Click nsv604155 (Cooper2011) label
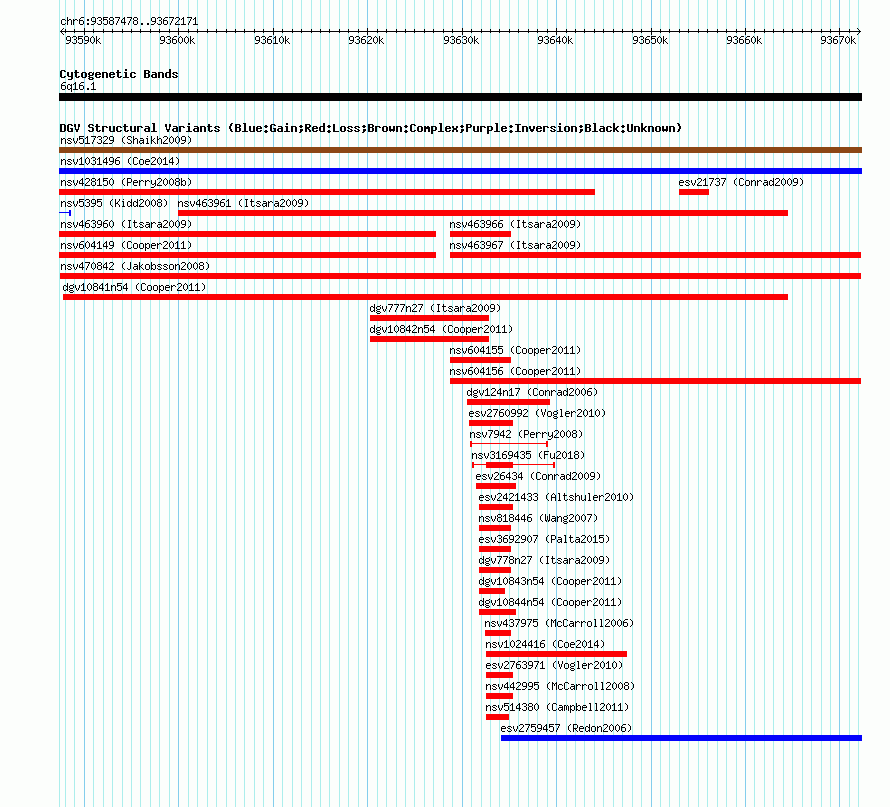Image resolution: width=890 pixels, height=807 pixels. click(515, 350)
